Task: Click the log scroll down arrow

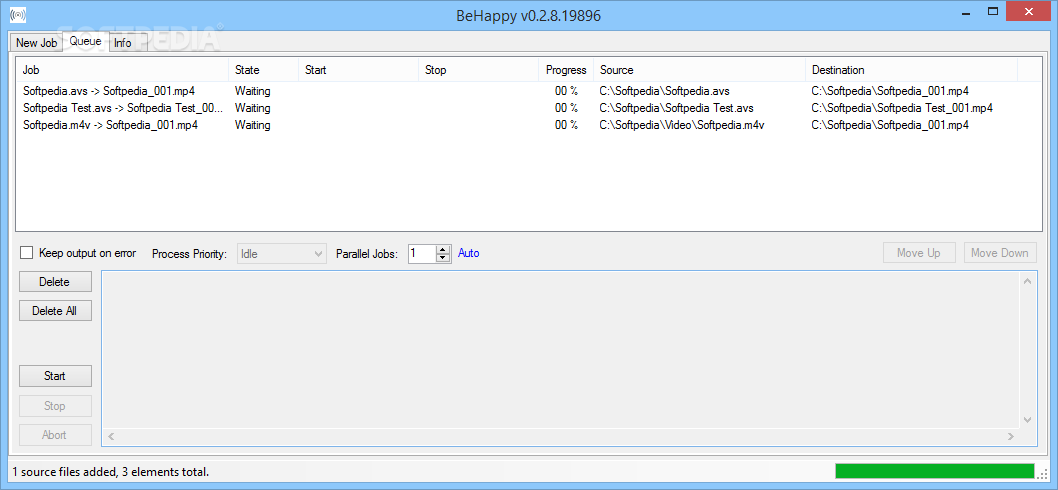Action: coord(1027,420)
